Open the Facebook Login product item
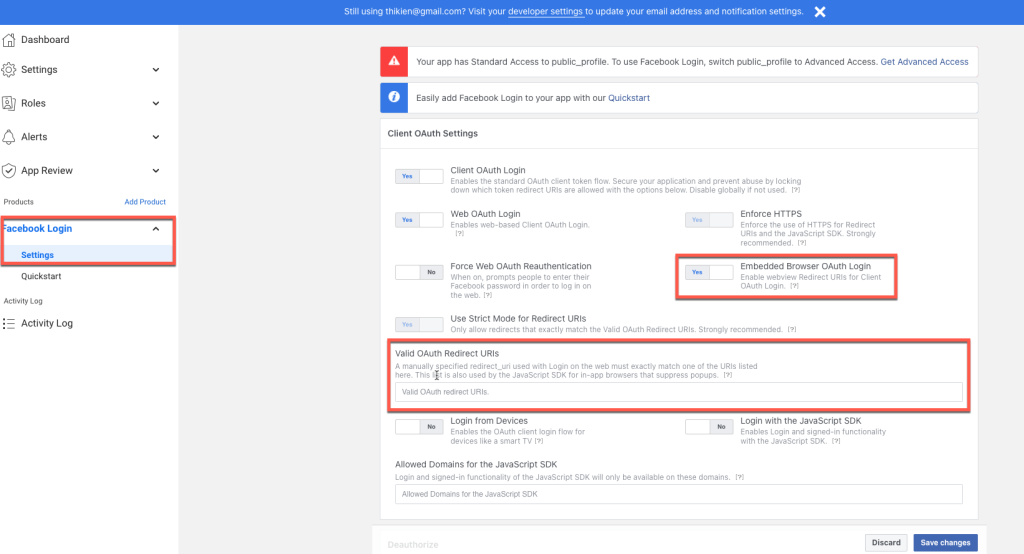The height and width of the screenshot is (554, 1024). pyautogui.click(x=37, y=229)
